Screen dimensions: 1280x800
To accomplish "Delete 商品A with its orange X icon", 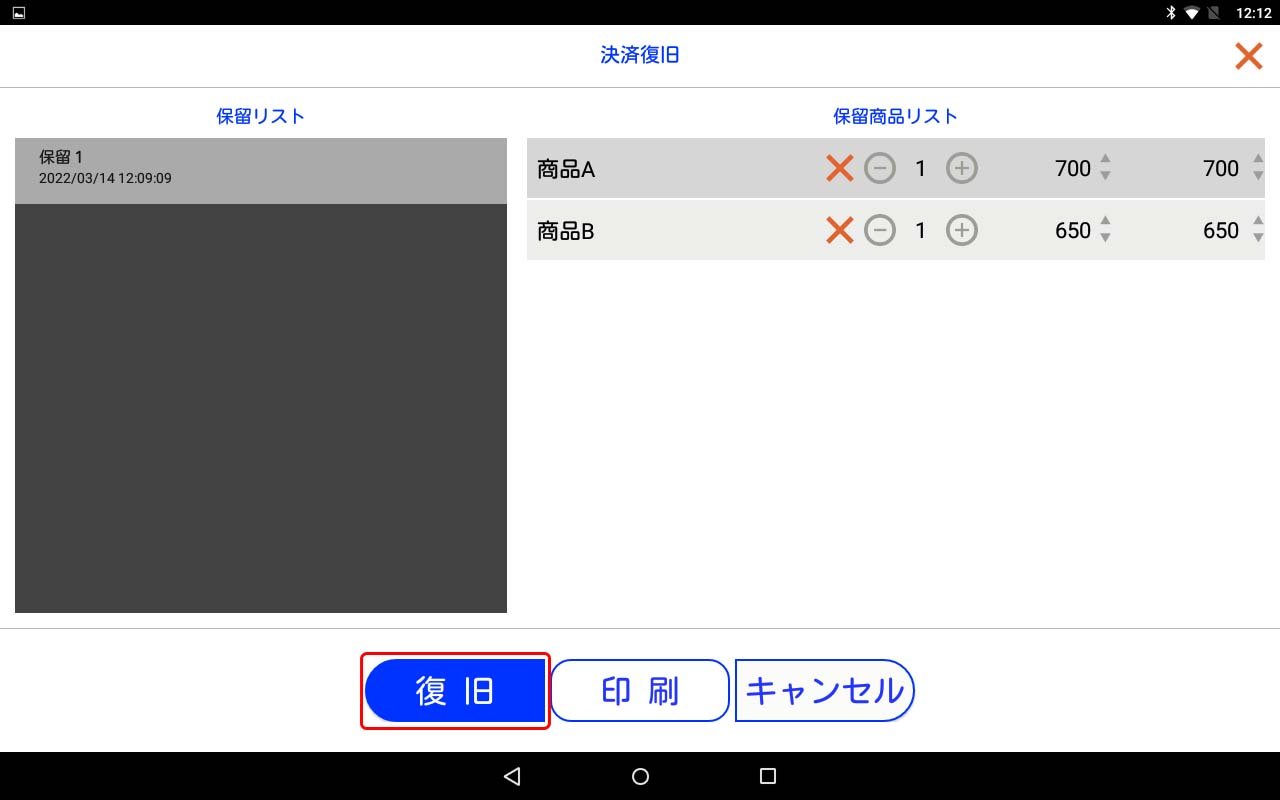I will [x=840, y=169].
